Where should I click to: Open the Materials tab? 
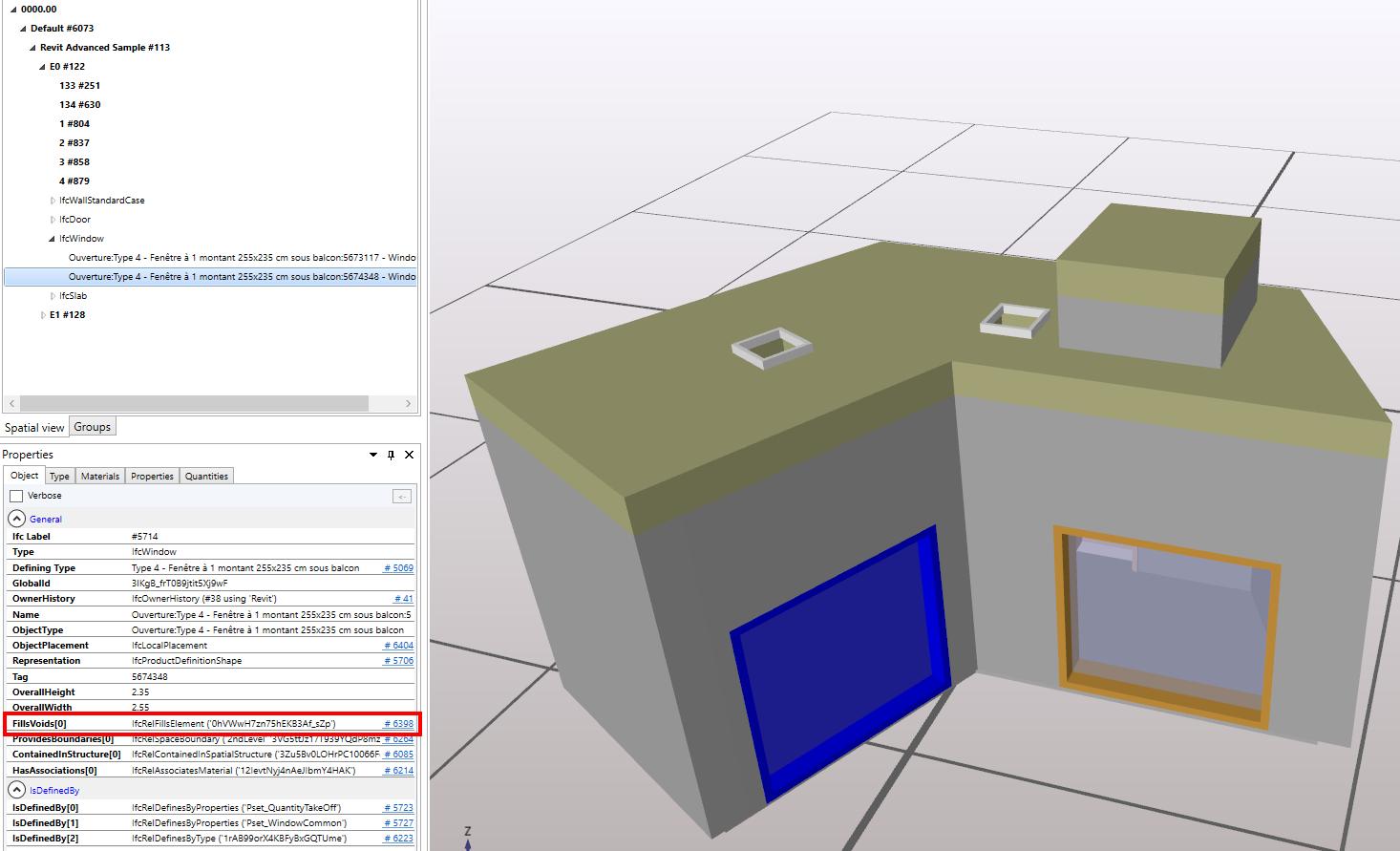100,476
